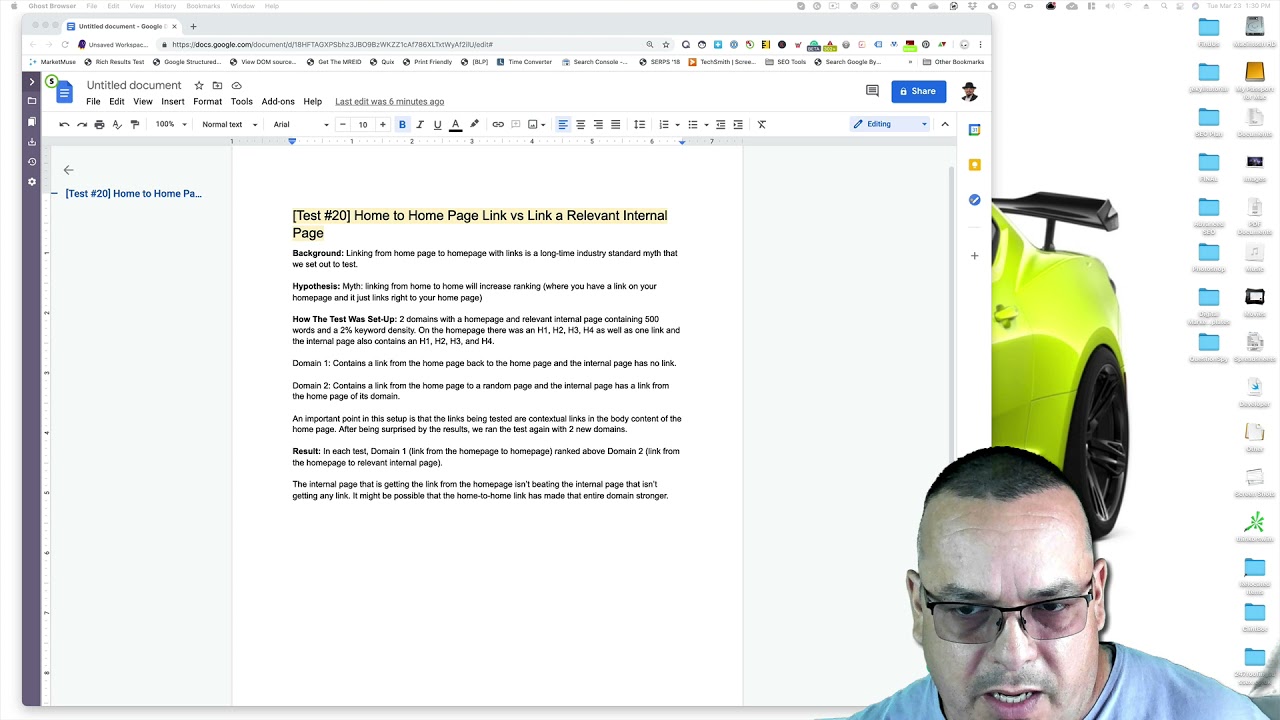Open the Insert menu

(x=173, y=101)
